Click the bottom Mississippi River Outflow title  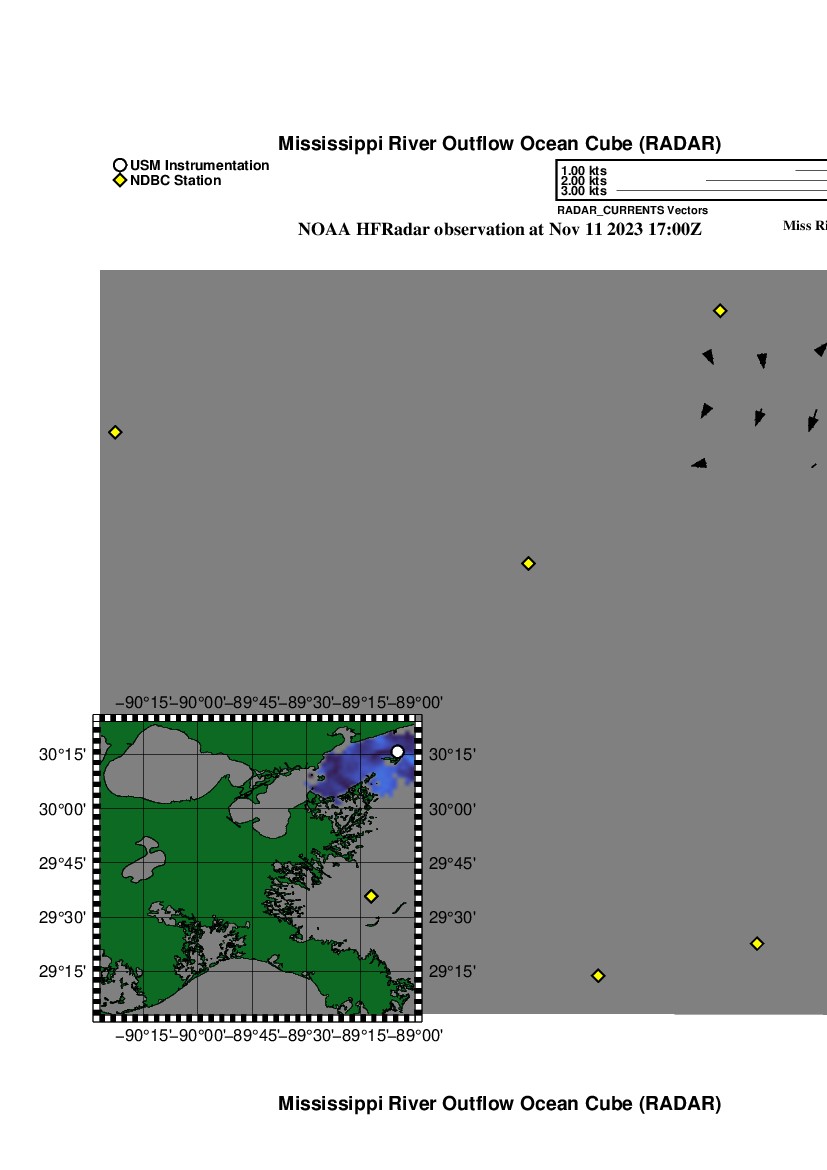click(499, 1104)
